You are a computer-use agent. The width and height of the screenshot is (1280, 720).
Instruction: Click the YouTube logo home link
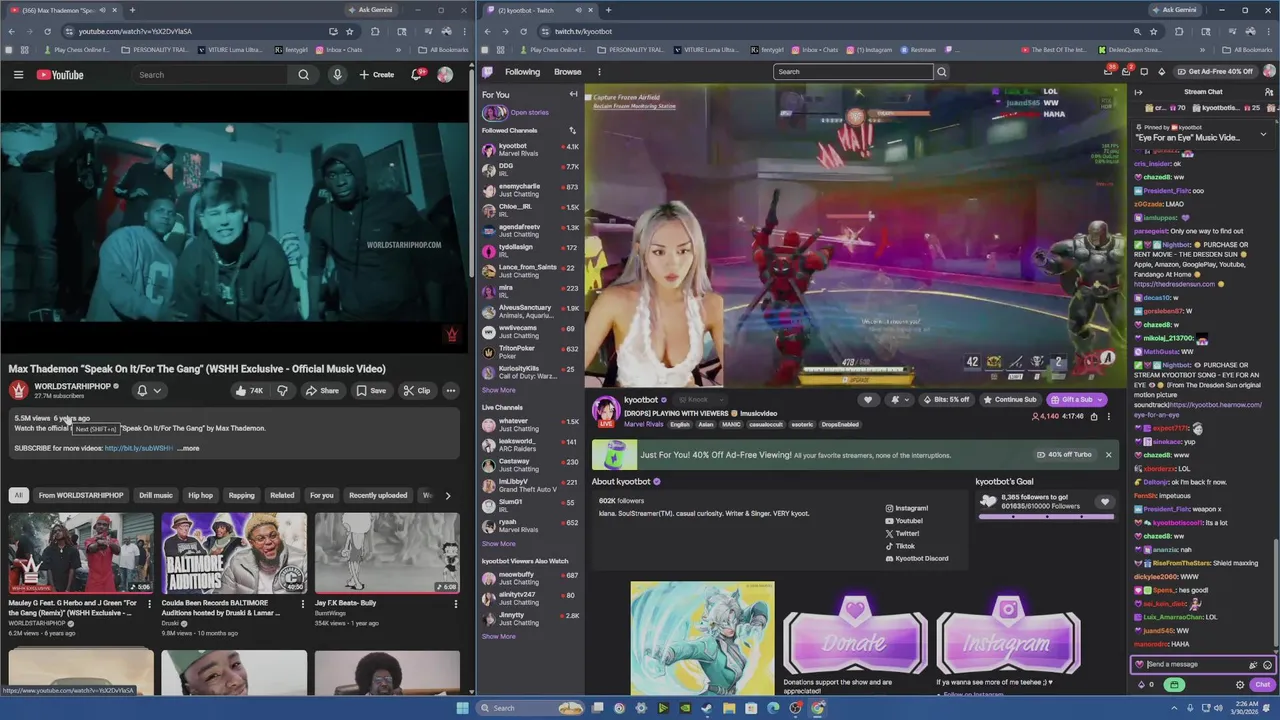pos(60,75)
